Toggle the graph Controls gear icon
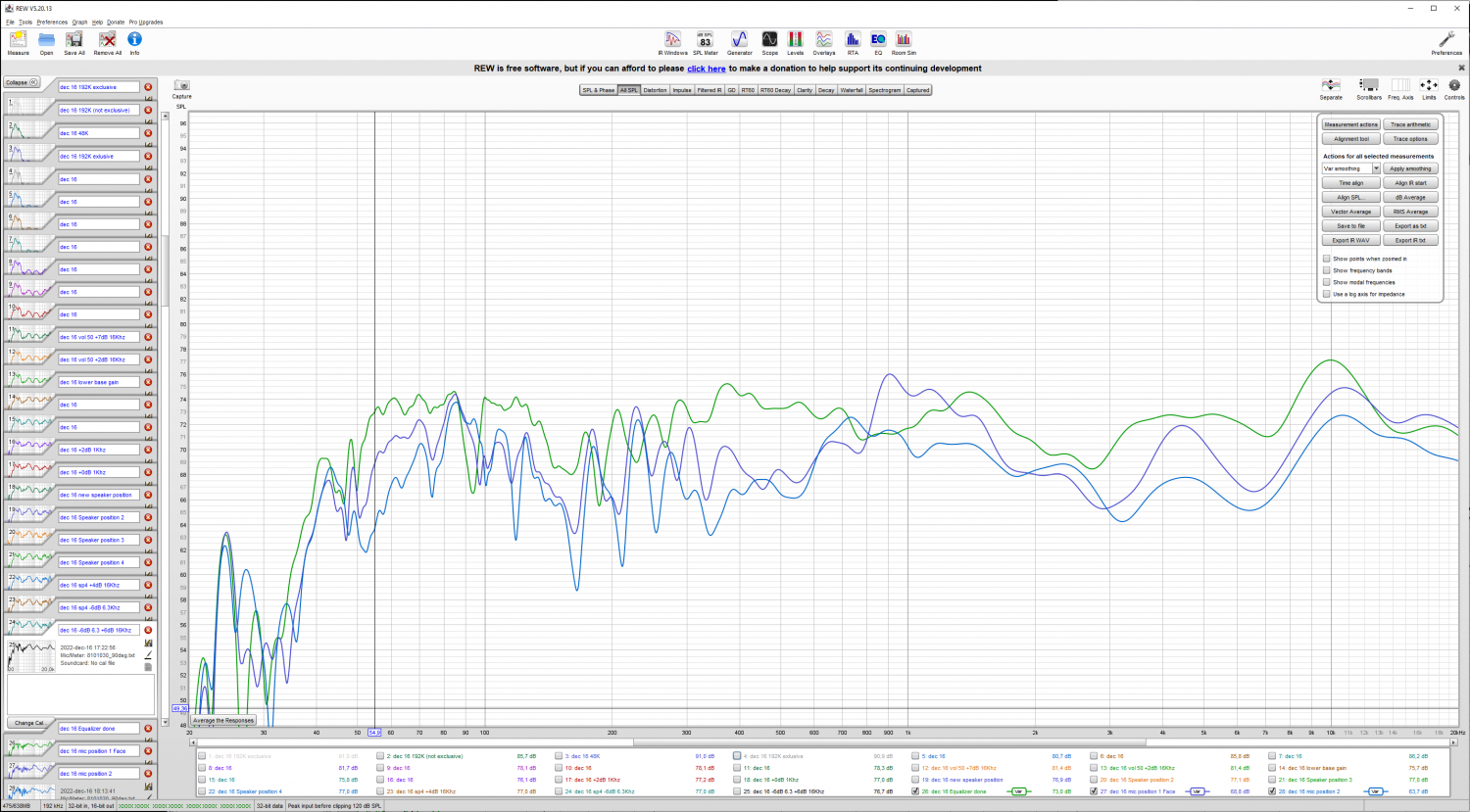1470x812 pixels. tap(1454, 85)
